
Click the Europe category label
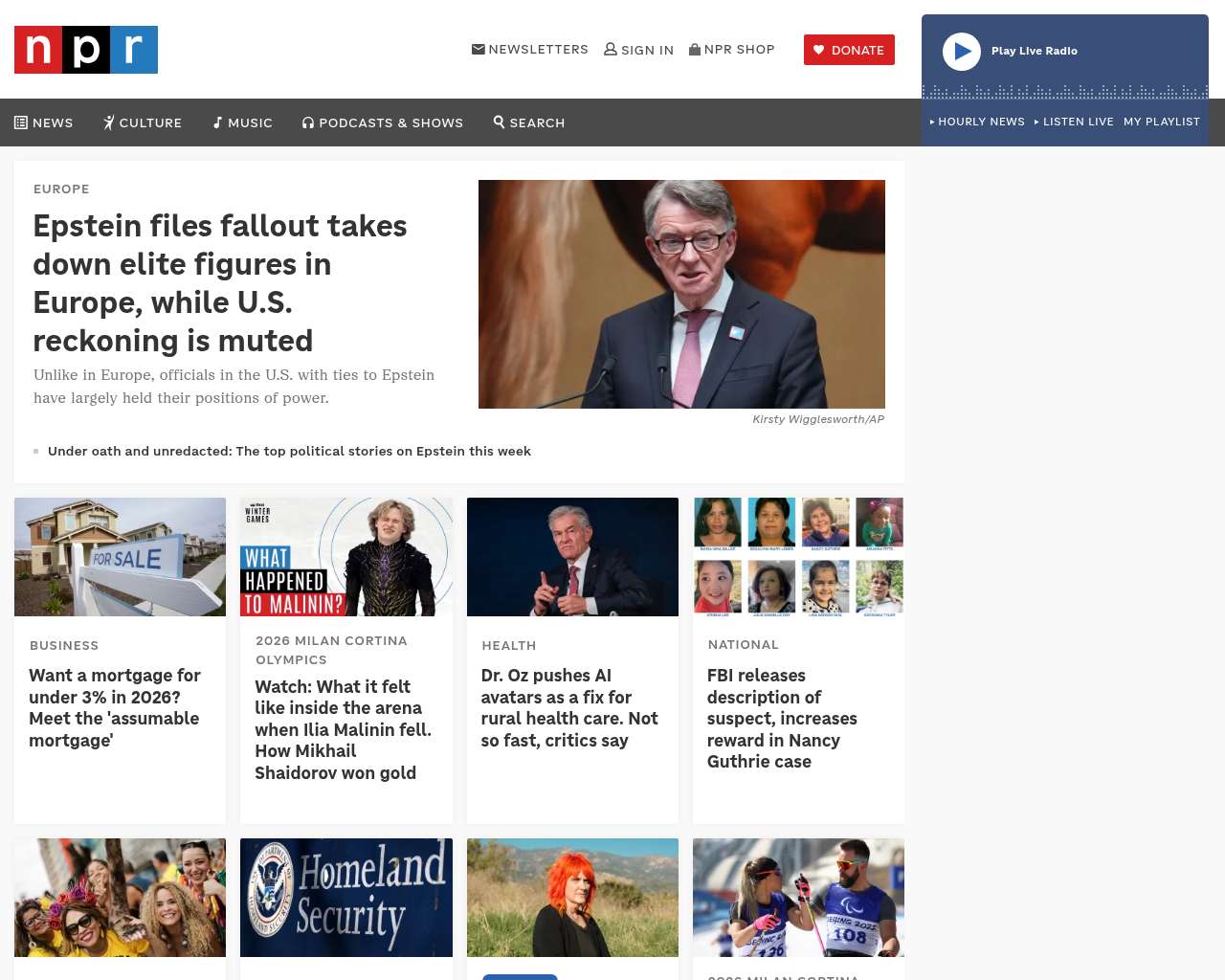(x=61, y=189)
